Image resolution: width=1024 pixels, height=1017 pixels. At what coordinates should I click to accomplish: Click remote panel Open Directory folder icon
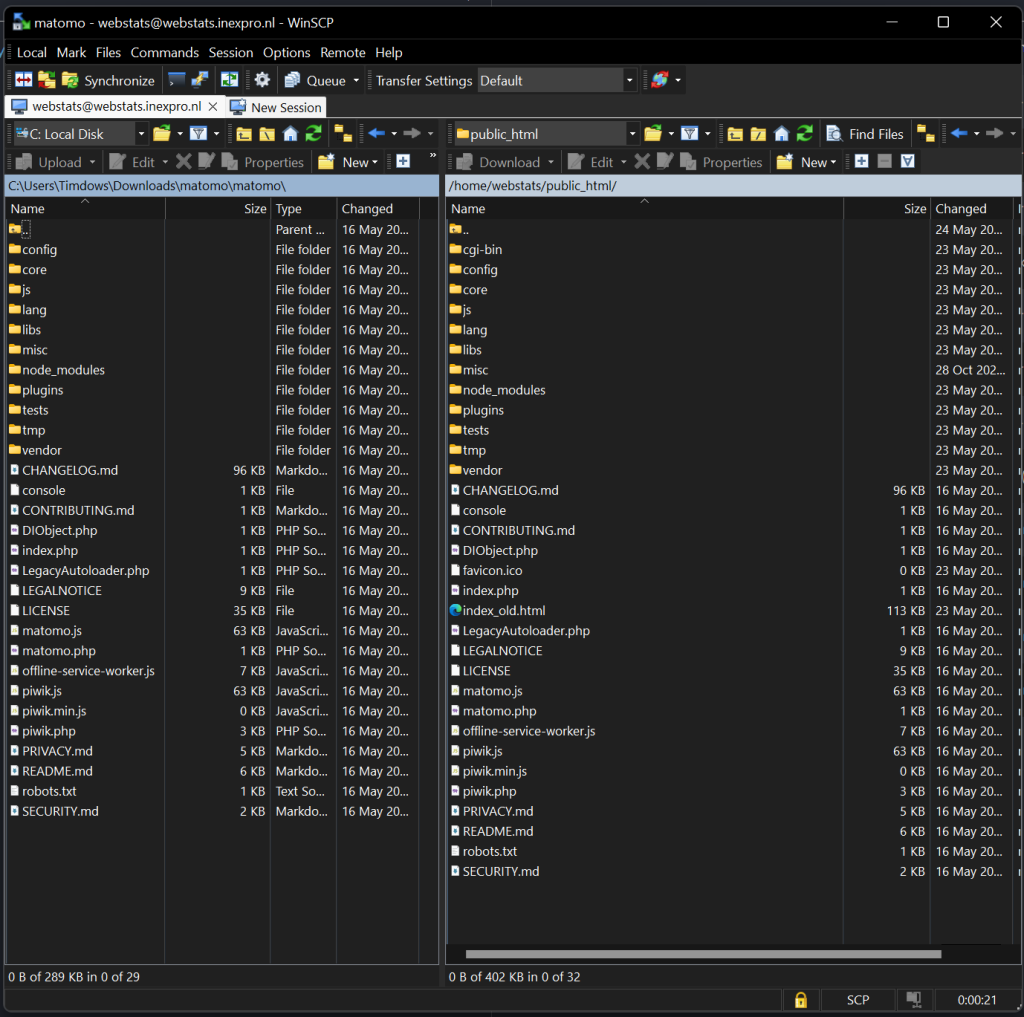click(653, 133)
